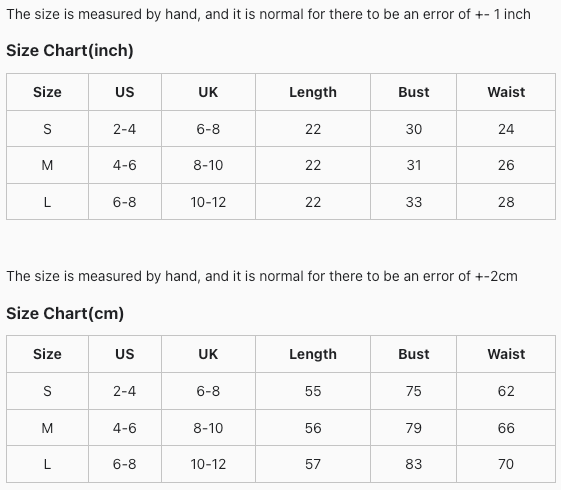Select US 6-8 cell in cm table
The width and height of the screenshot is (561, 490).
click(x=125, y=464)
